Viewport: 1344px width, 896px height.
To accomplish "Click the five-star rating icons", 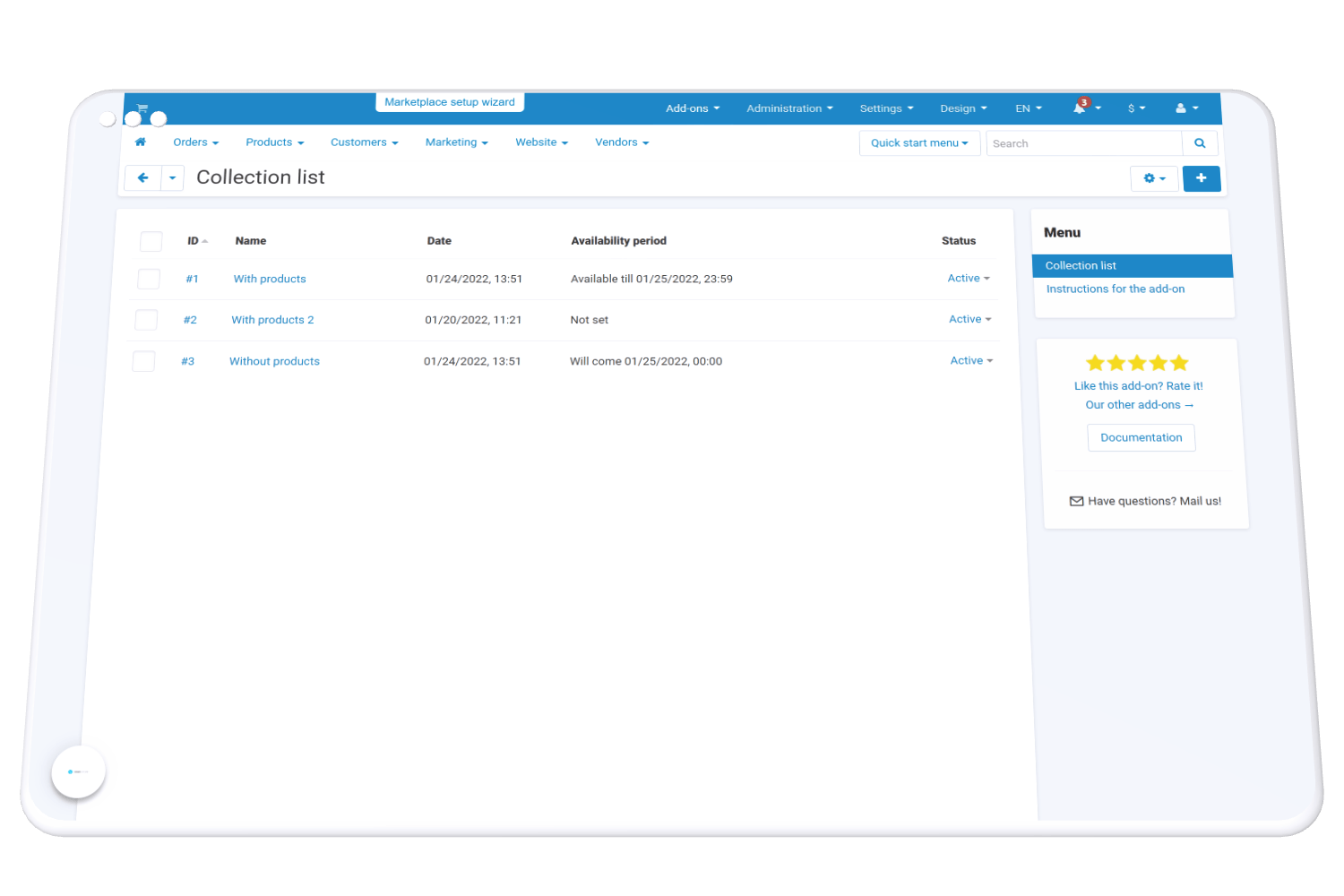I will tap(1137, 363).
